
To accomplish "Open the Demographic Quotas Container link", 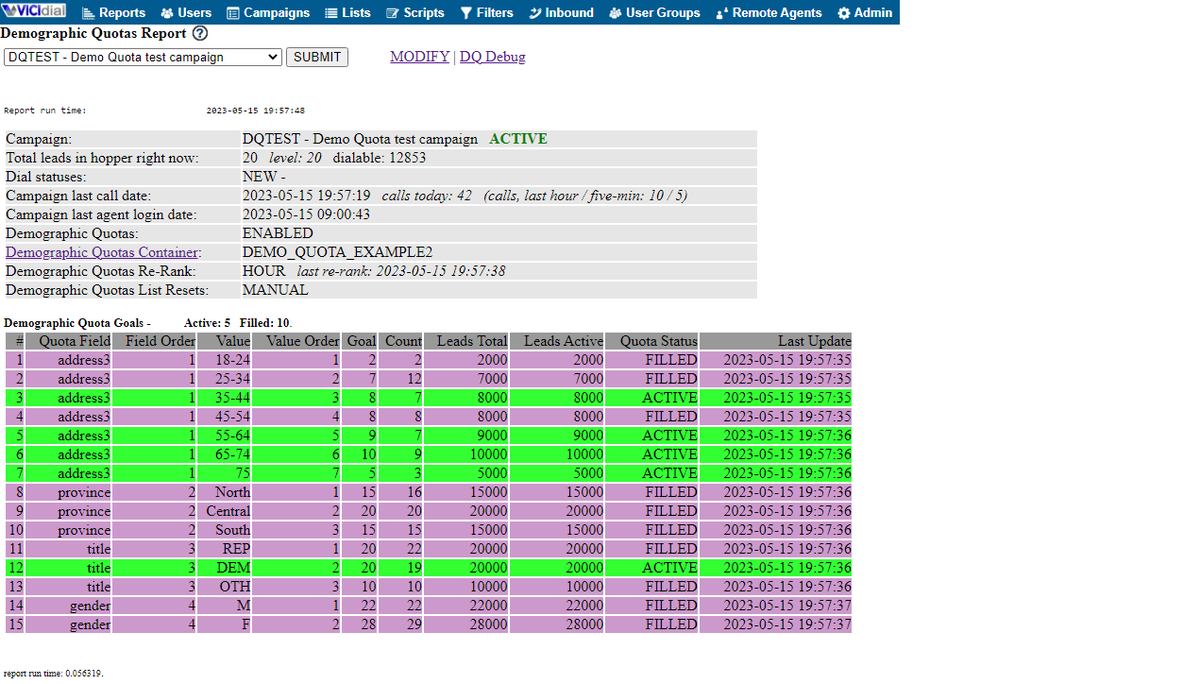I will (x=103, y=252).
